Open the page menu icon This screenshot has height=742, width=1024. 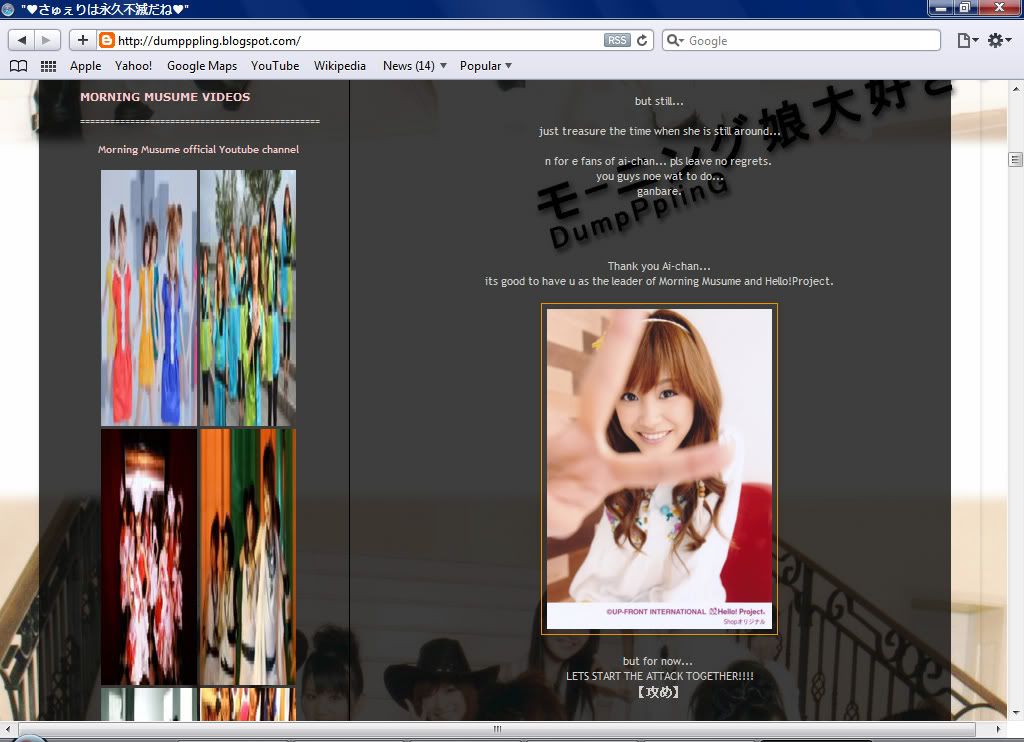click(967, 40)
